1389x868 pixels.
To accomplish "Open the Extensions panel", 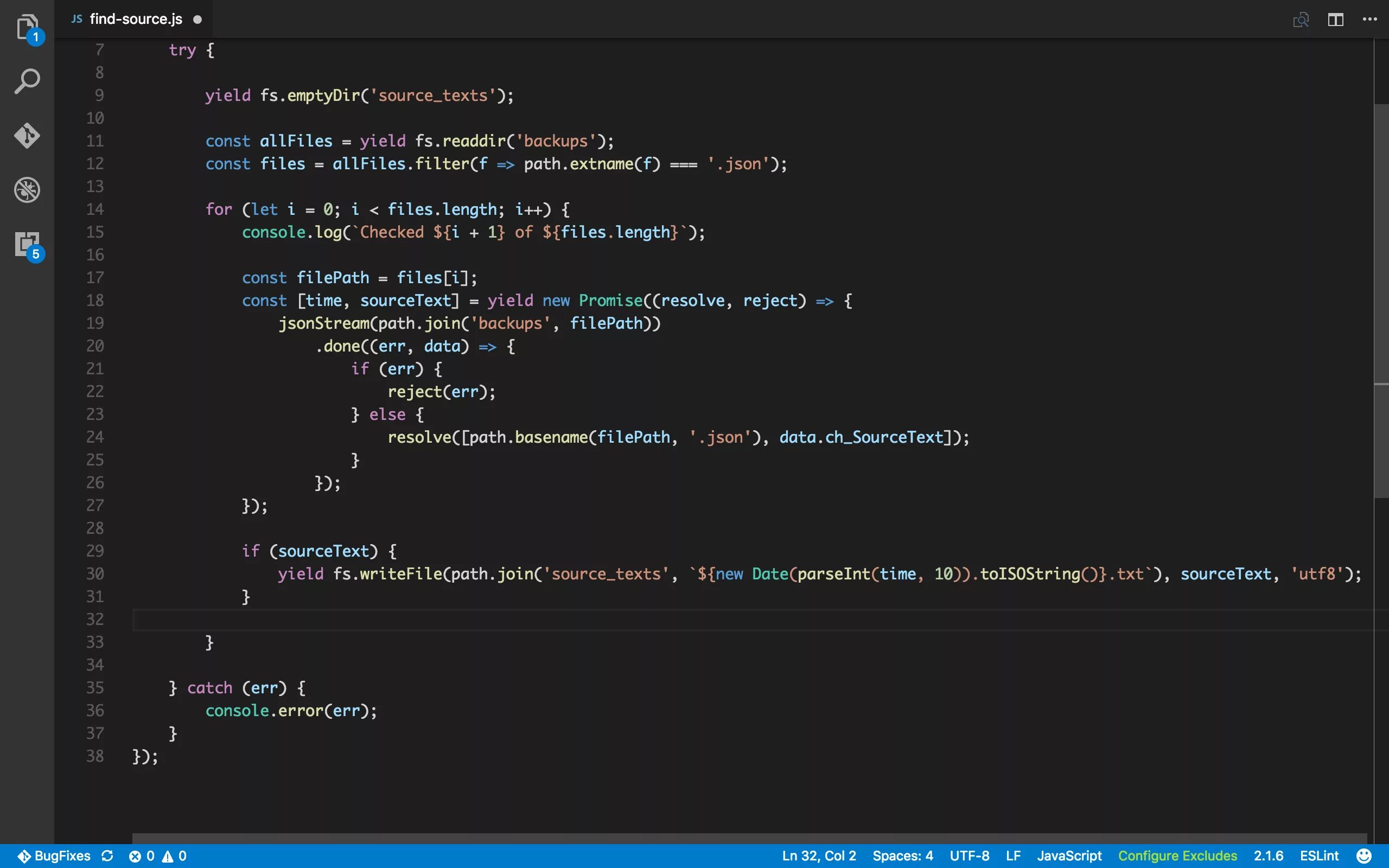I will coord(27,245).
